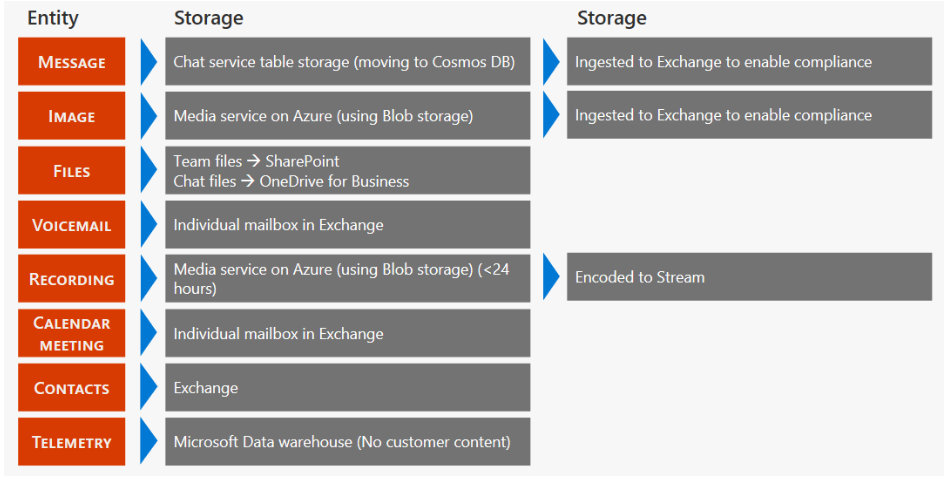Click the orange Files entity box
Viewport: 950px width, 481px height.
[72, 171]
